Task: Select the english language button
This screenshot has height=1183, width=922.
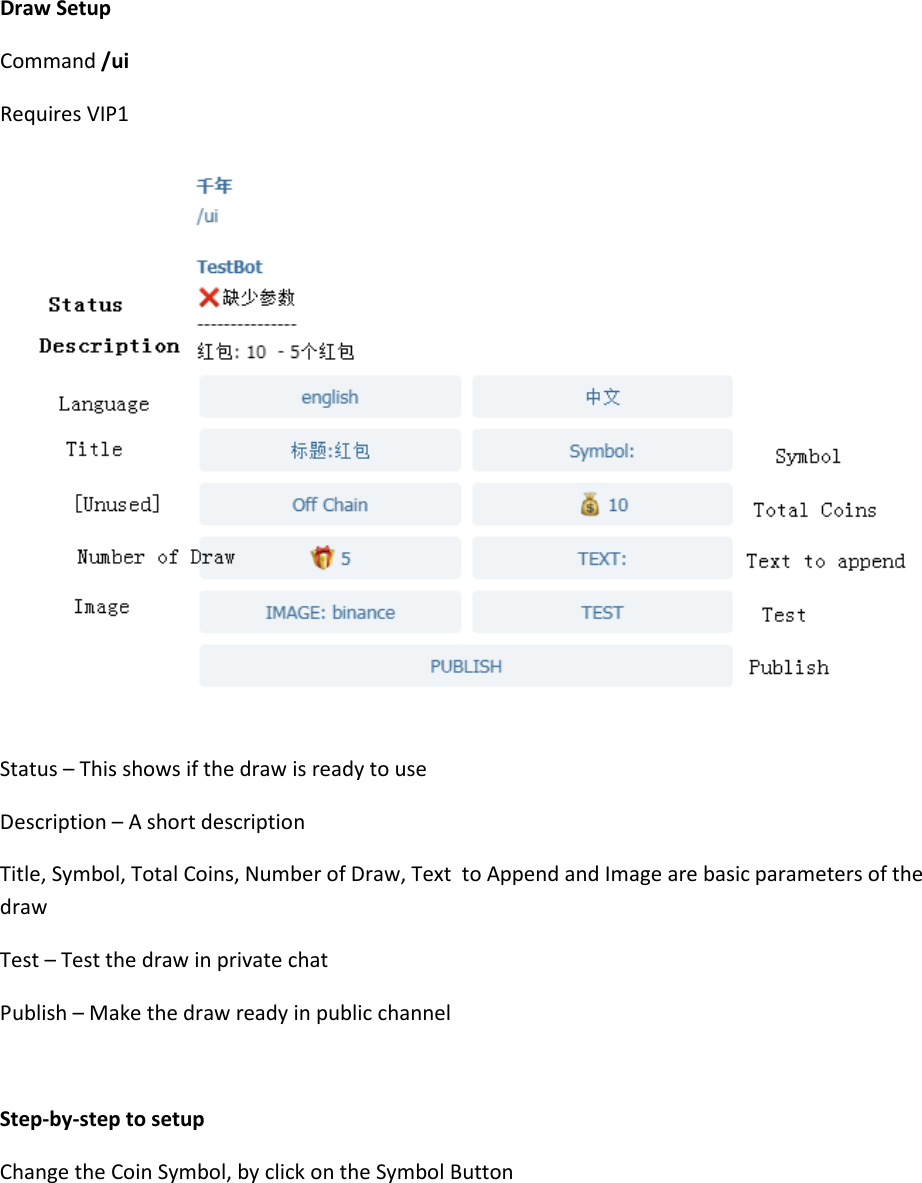Action: 329,396
